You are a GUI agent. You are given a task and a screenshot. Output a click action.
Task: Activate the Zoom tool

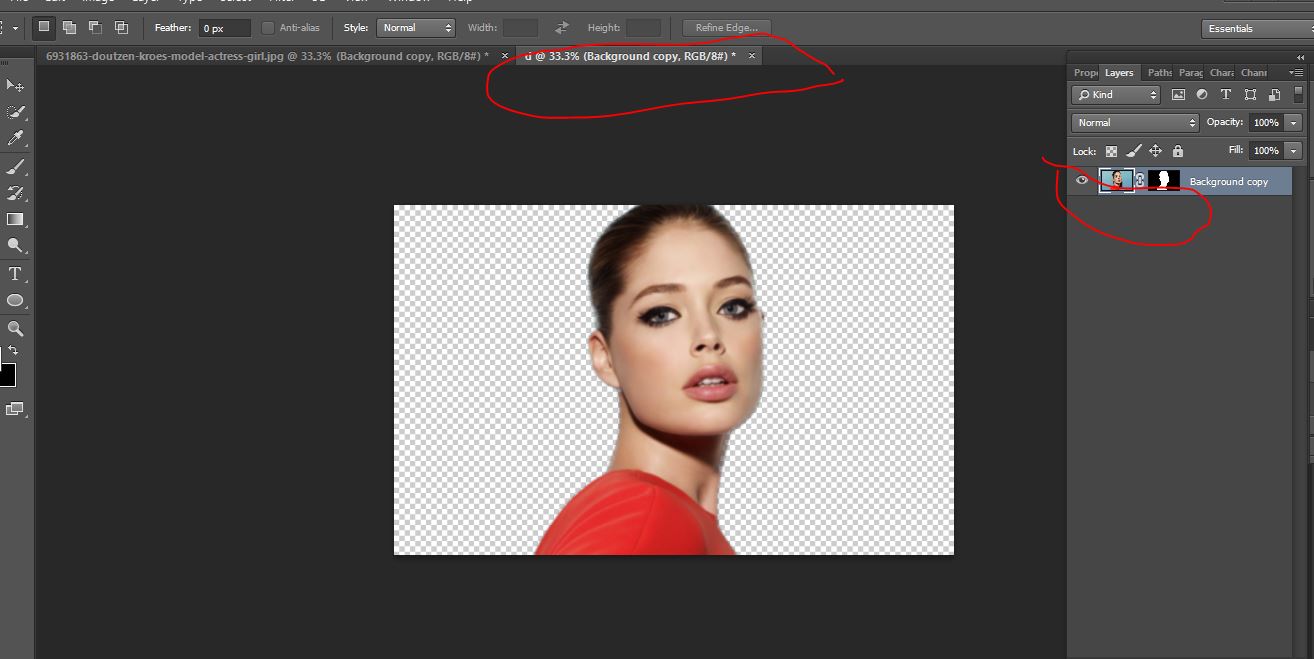point(15,327)
